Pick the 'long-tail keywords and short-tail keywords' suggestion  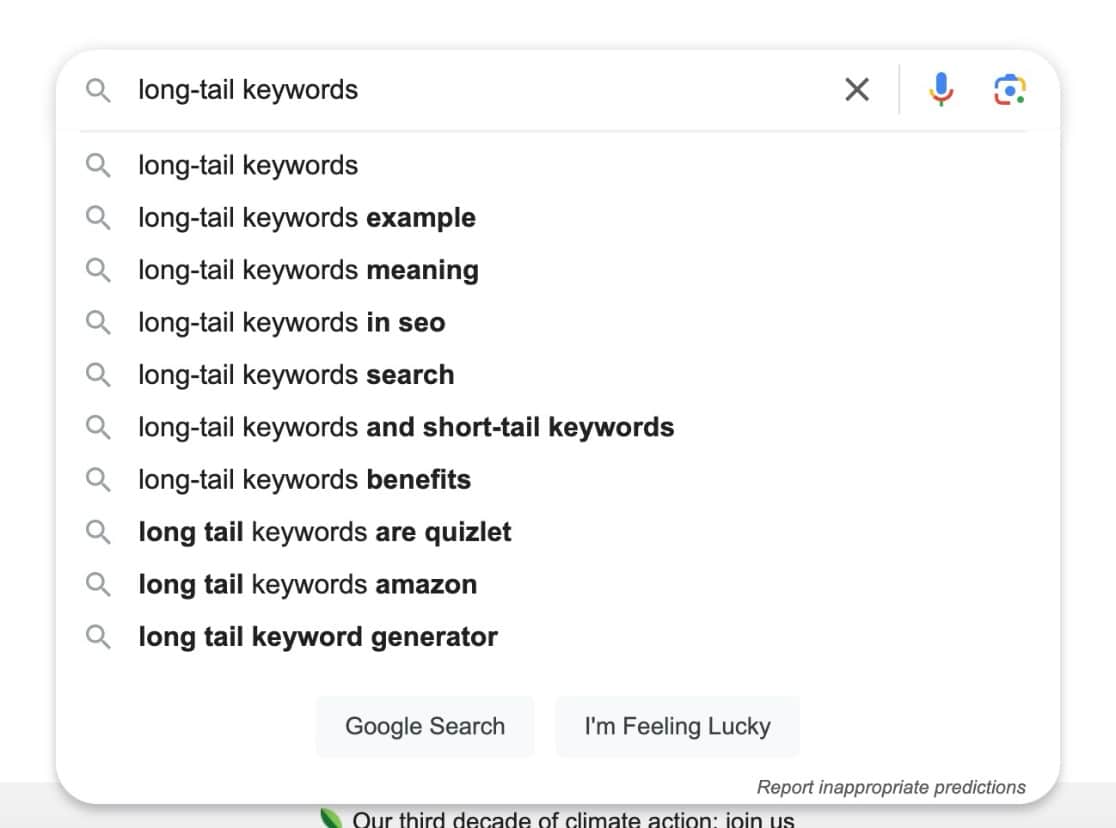[406, 426]
